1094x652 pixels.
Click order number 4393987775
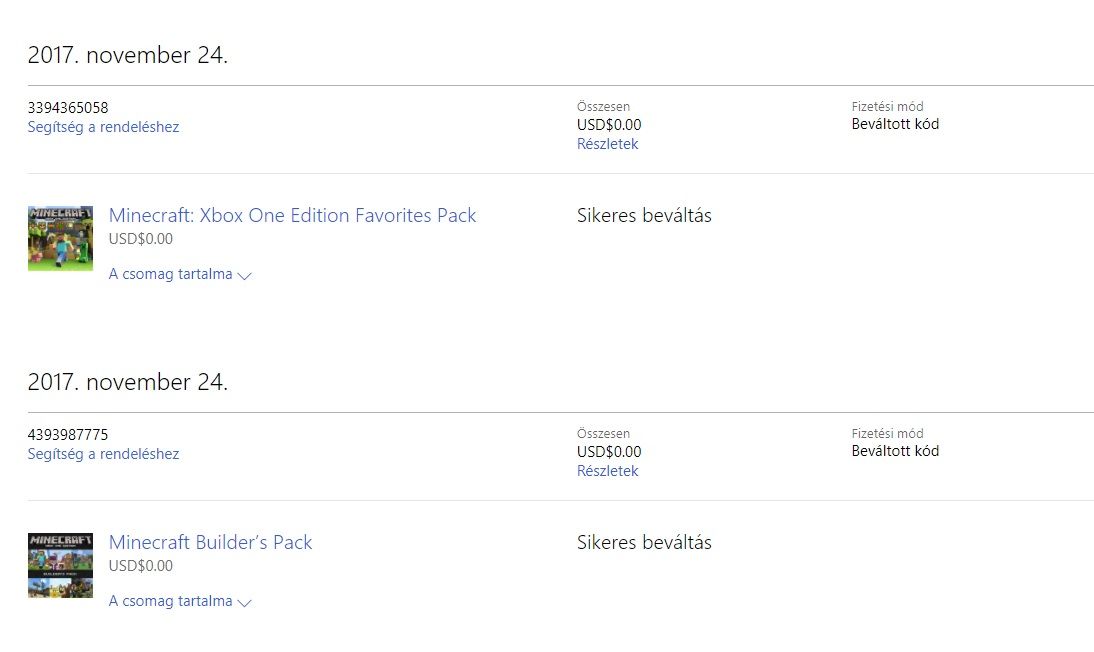[68, 434]
